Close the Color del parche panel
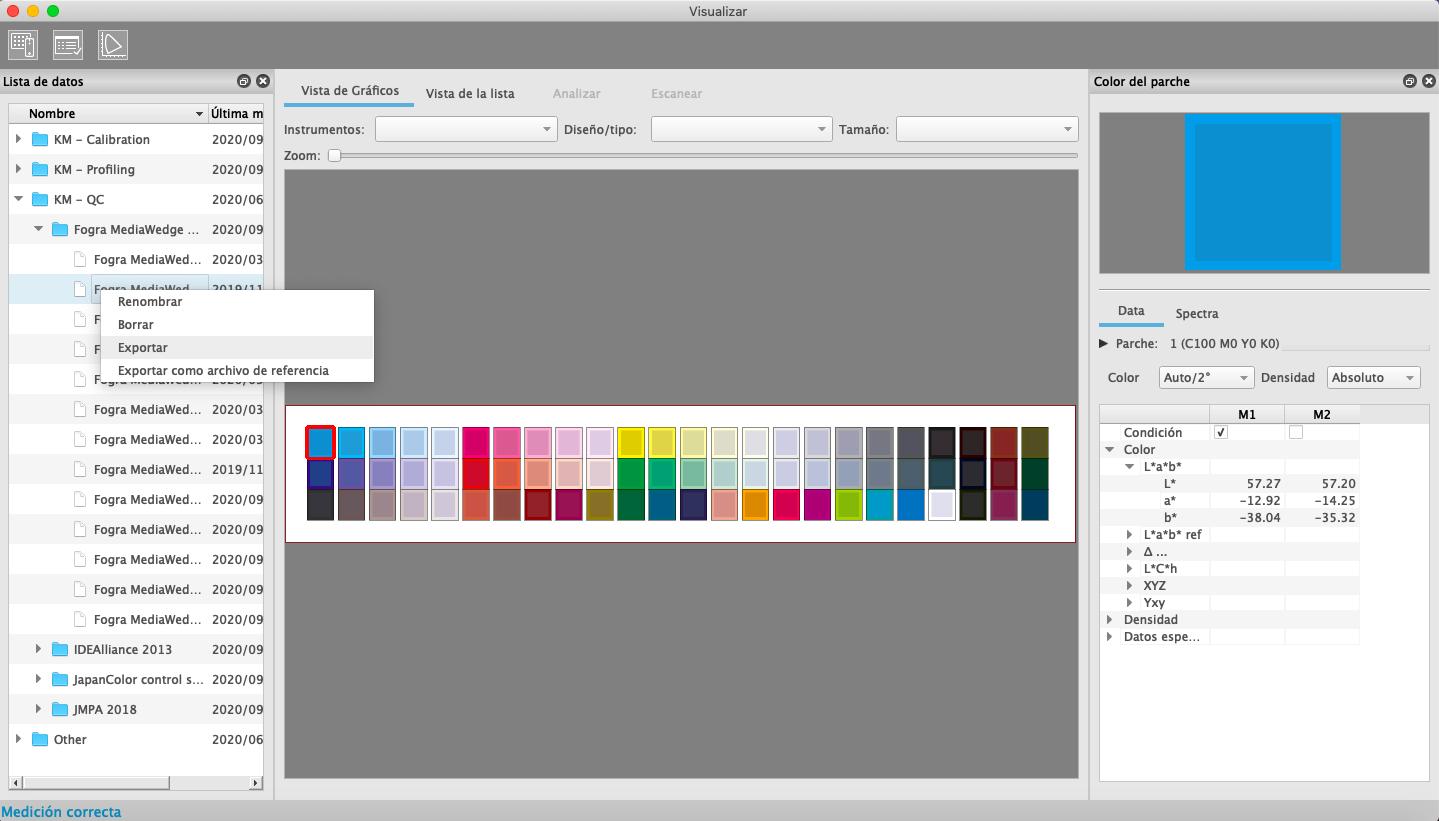 1429,81
